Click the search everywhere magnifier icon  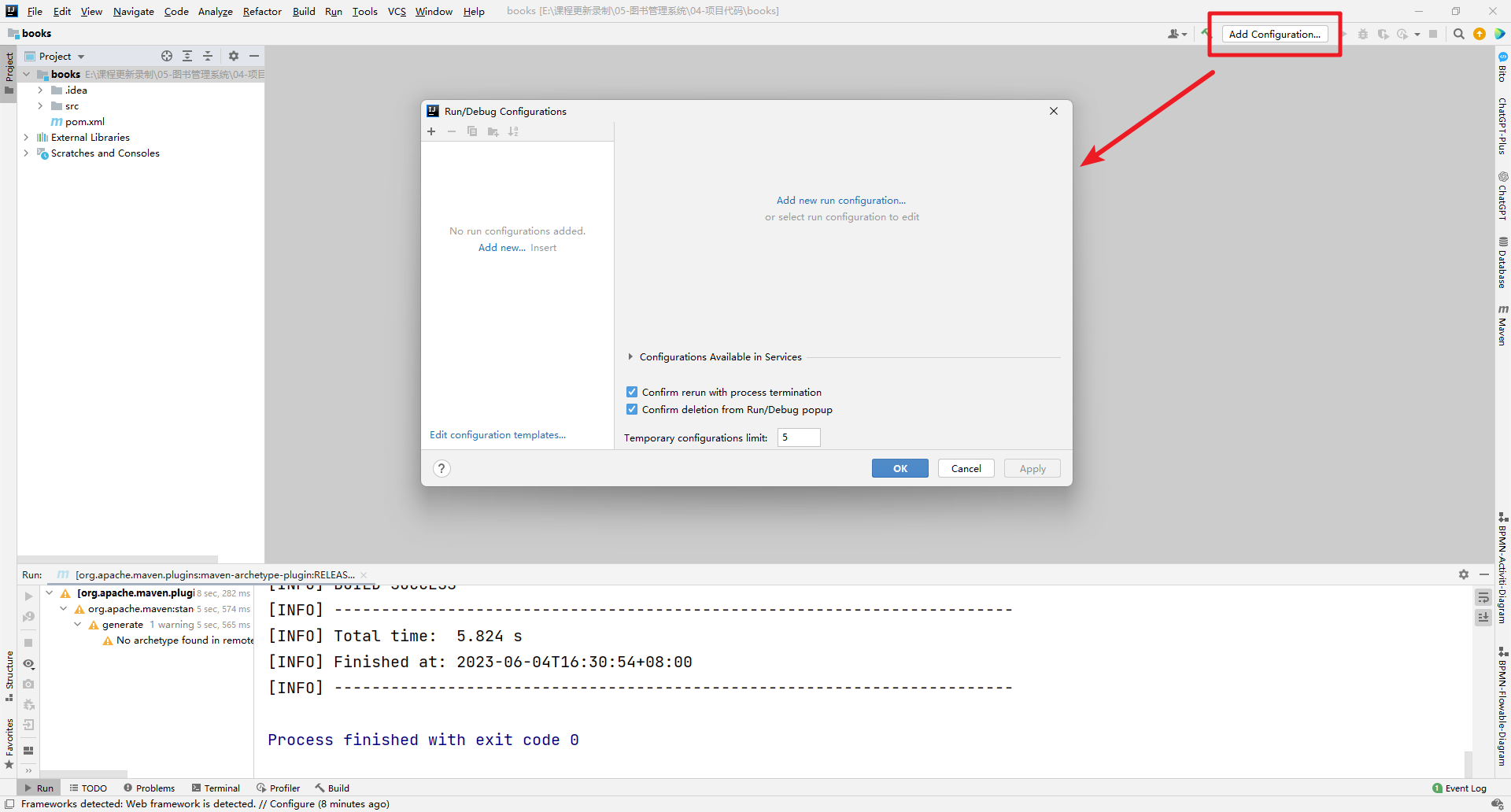1458,34
